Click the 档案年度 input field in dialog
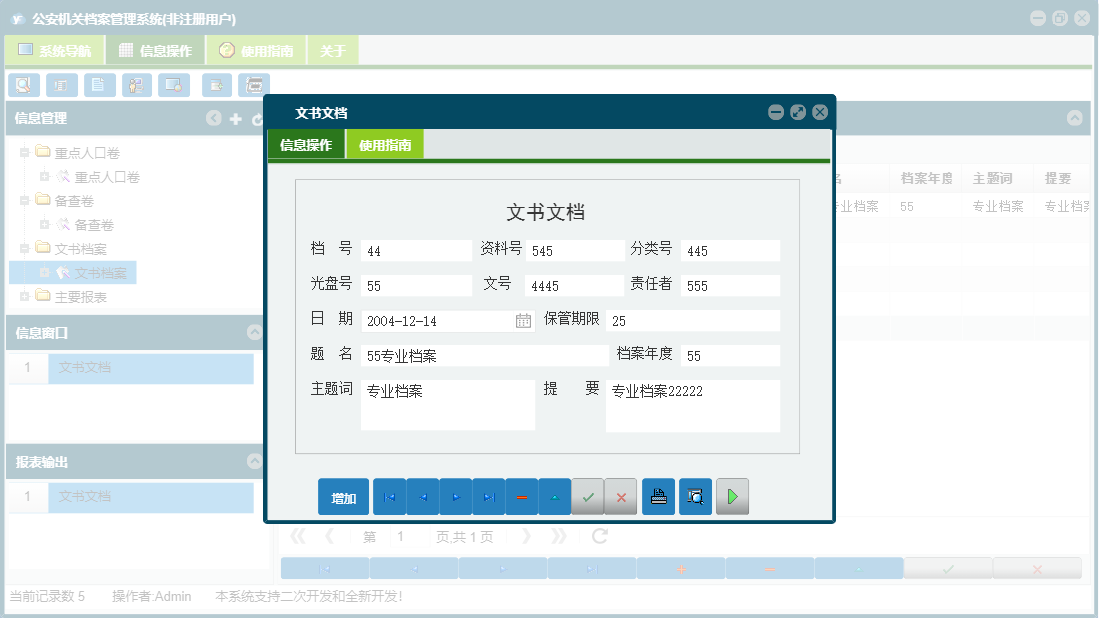The width and height of the screenshot is (1099, 618). pyautogui.click(x=730, y=356)
